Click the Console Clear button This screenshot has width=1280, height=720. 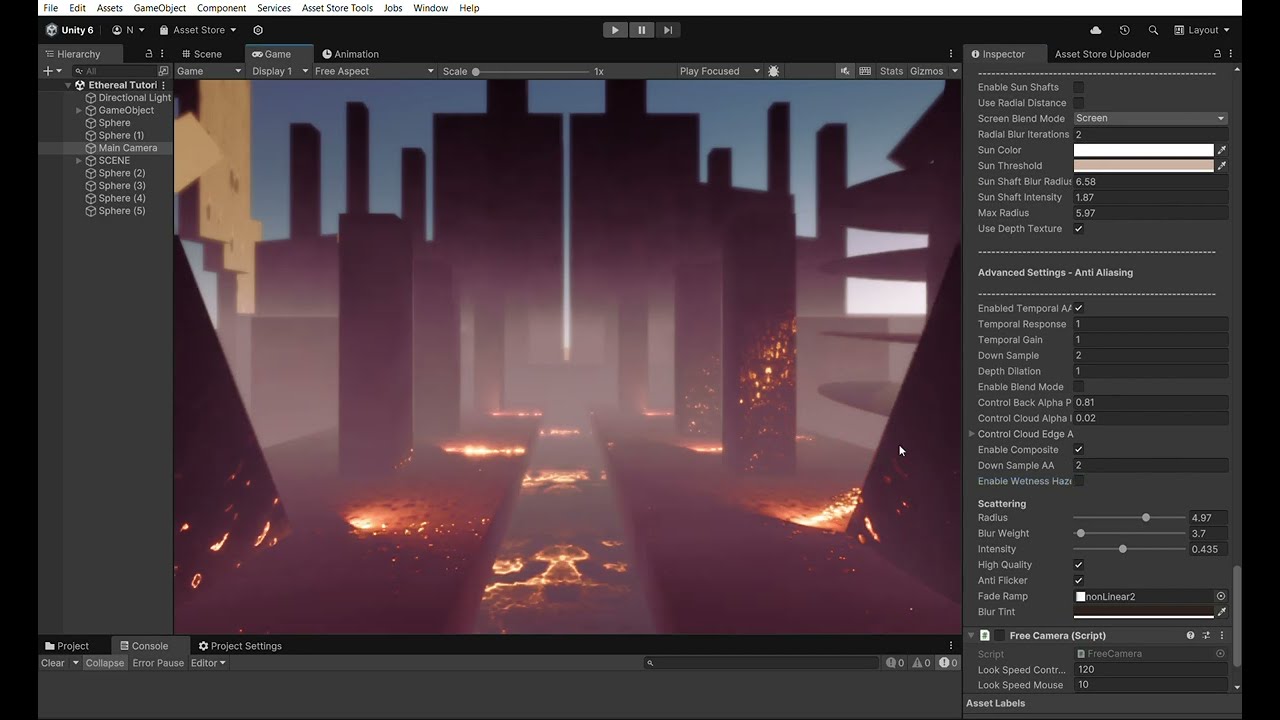(53, 663)
